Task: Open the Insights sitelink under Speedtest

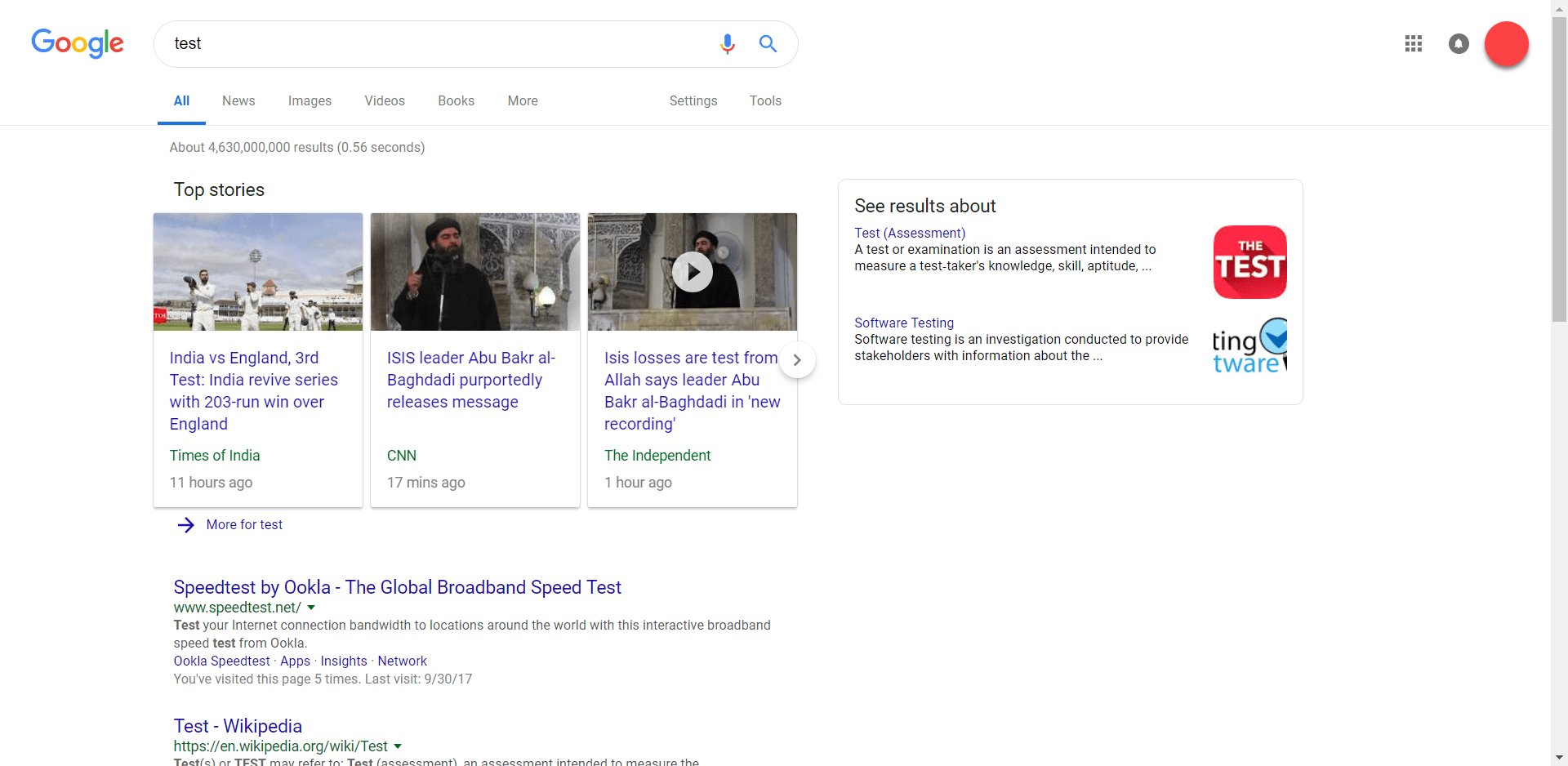Action: (344, 661)
